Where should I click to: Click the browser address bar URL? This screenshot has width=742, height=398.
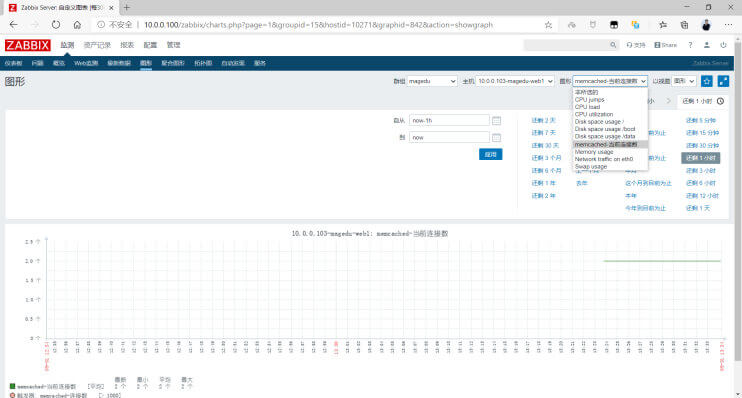pyautogui.click(x=318, y=25)
